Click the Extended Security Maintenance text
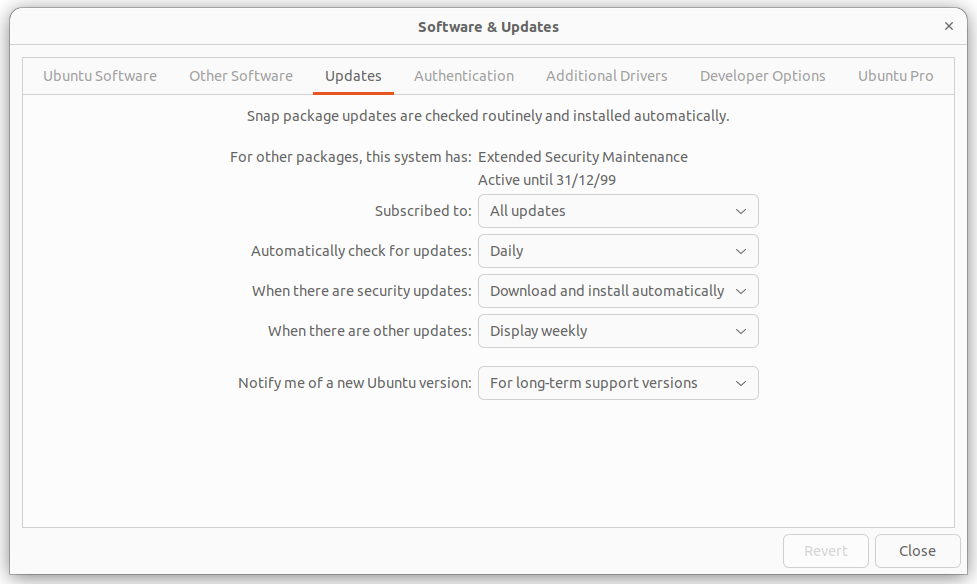977x584 pixels. coord(583,157)
